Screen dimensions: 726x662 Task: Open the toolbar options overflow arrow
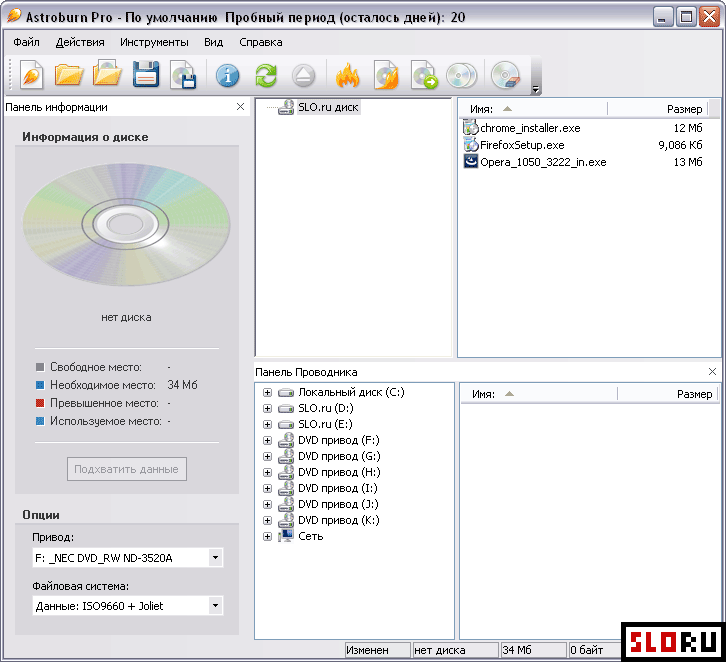pos(535,89)
